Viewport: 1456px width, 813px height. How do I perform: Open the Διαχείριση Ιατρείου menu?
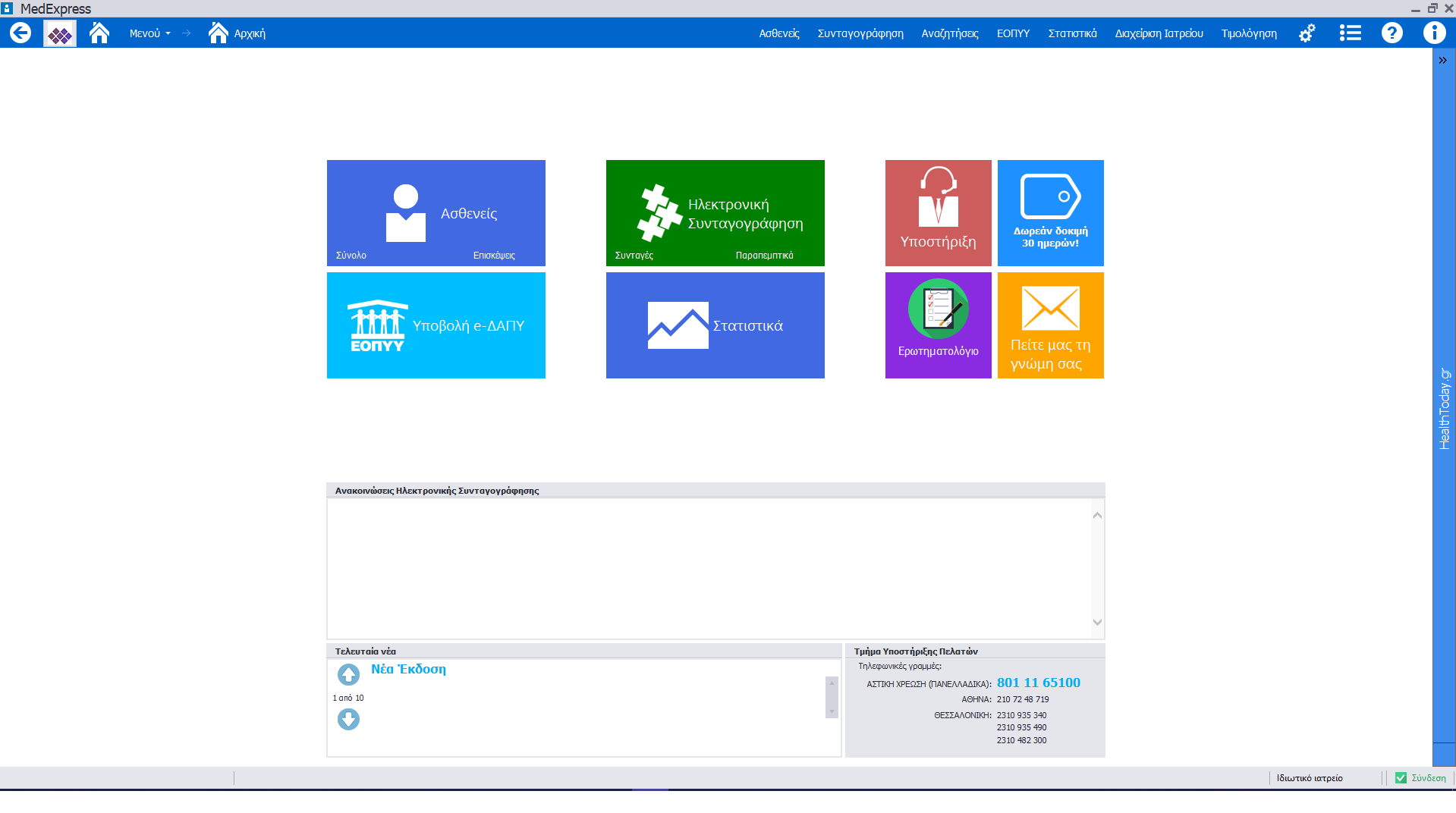pyautogui.click(x=1159, y=33)
